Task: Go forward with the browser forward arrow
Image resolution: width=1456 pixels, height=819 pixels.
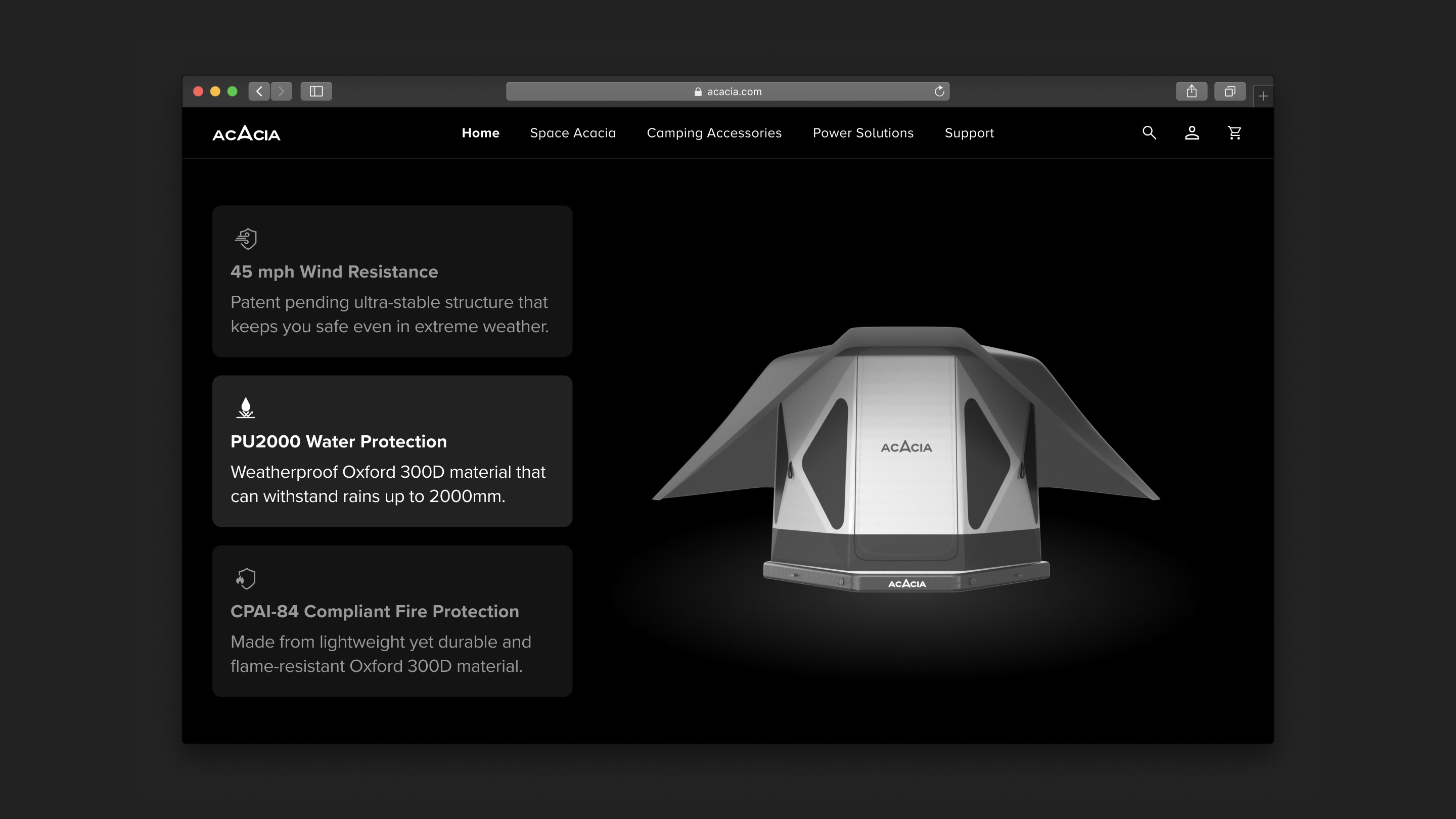Action: (282, 91)
